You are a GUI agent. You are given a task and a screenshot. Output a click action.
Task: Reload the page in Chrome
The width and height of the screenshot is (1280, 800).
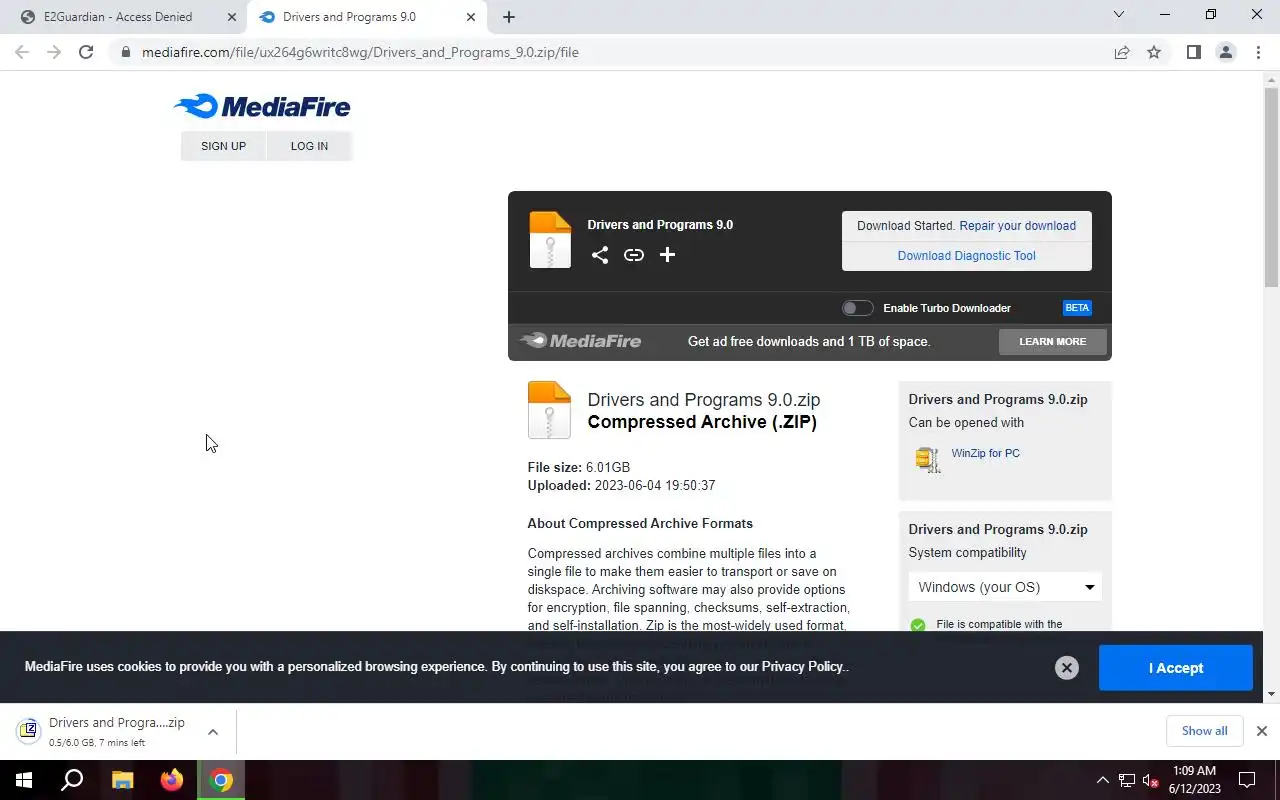tap(86, 52)
